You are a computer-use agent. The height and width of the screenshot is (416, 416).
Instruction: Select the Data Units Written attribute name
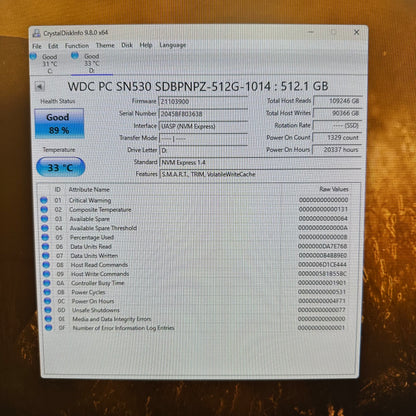(x=94, y=255)
